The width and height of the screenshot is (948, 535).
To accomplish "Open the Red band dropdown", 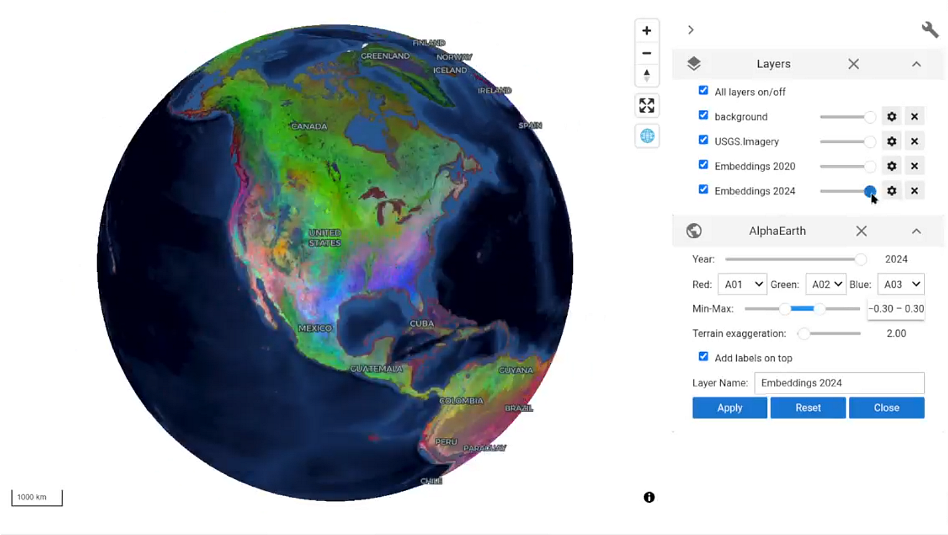I will click(742, 284).
